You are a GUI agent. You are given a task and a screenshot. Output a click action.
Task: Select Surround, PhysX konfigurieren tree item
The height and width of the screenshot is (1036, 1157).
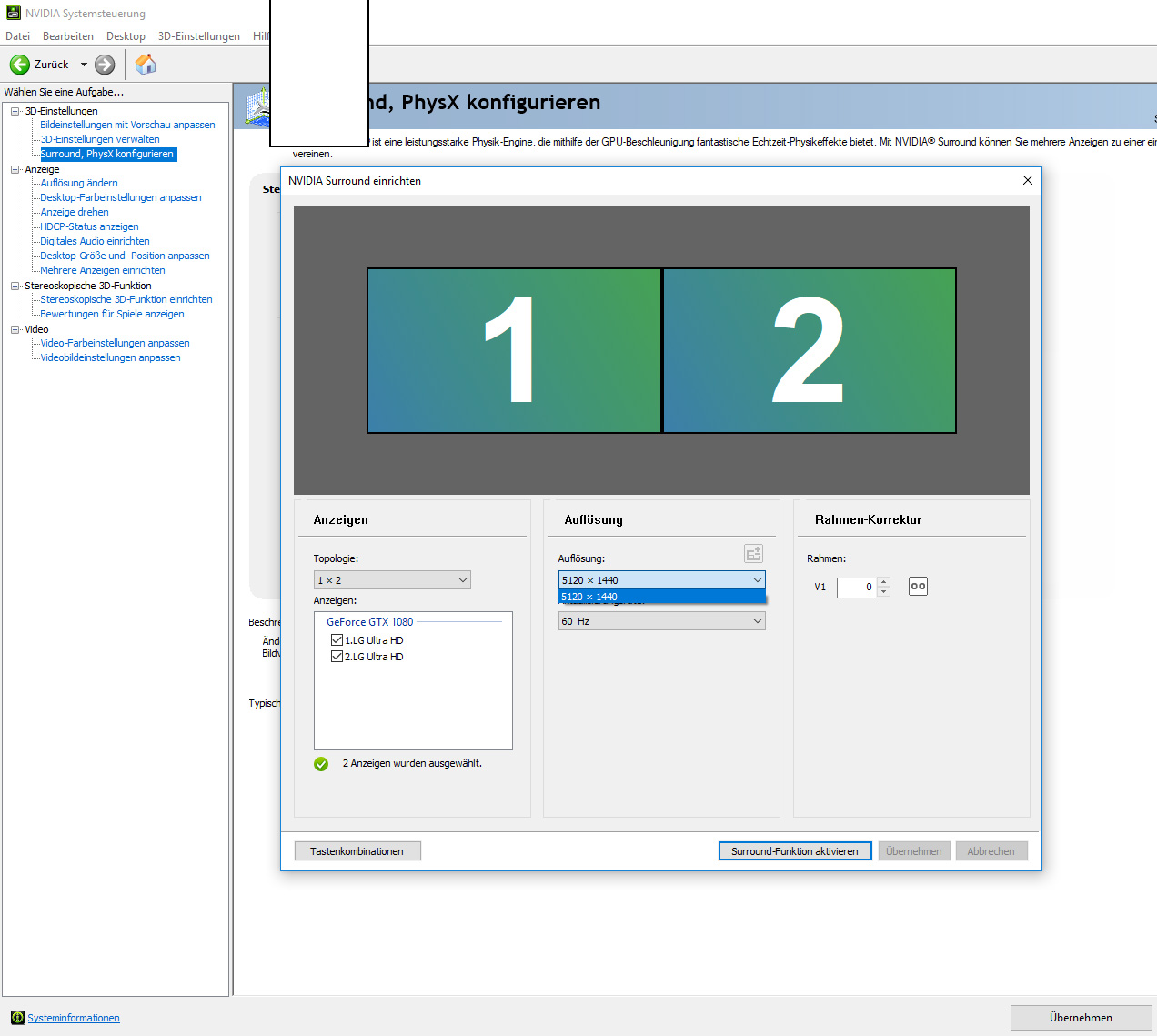(107, 154)
